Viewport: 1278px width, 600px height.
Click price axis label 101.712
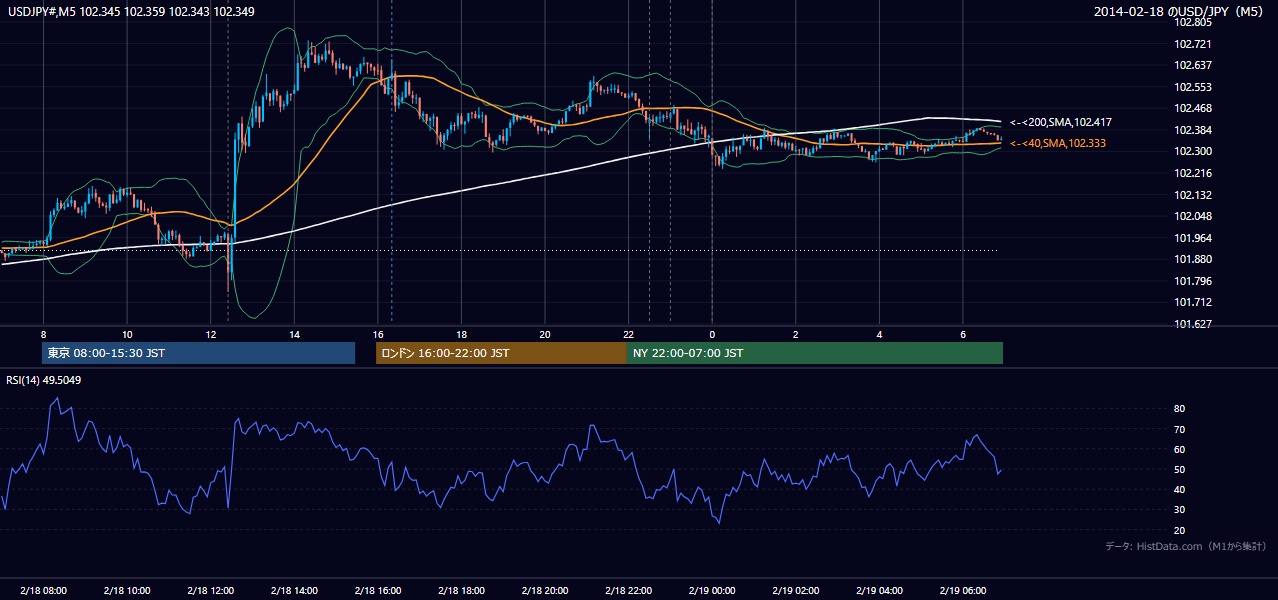pos(1193,302)
